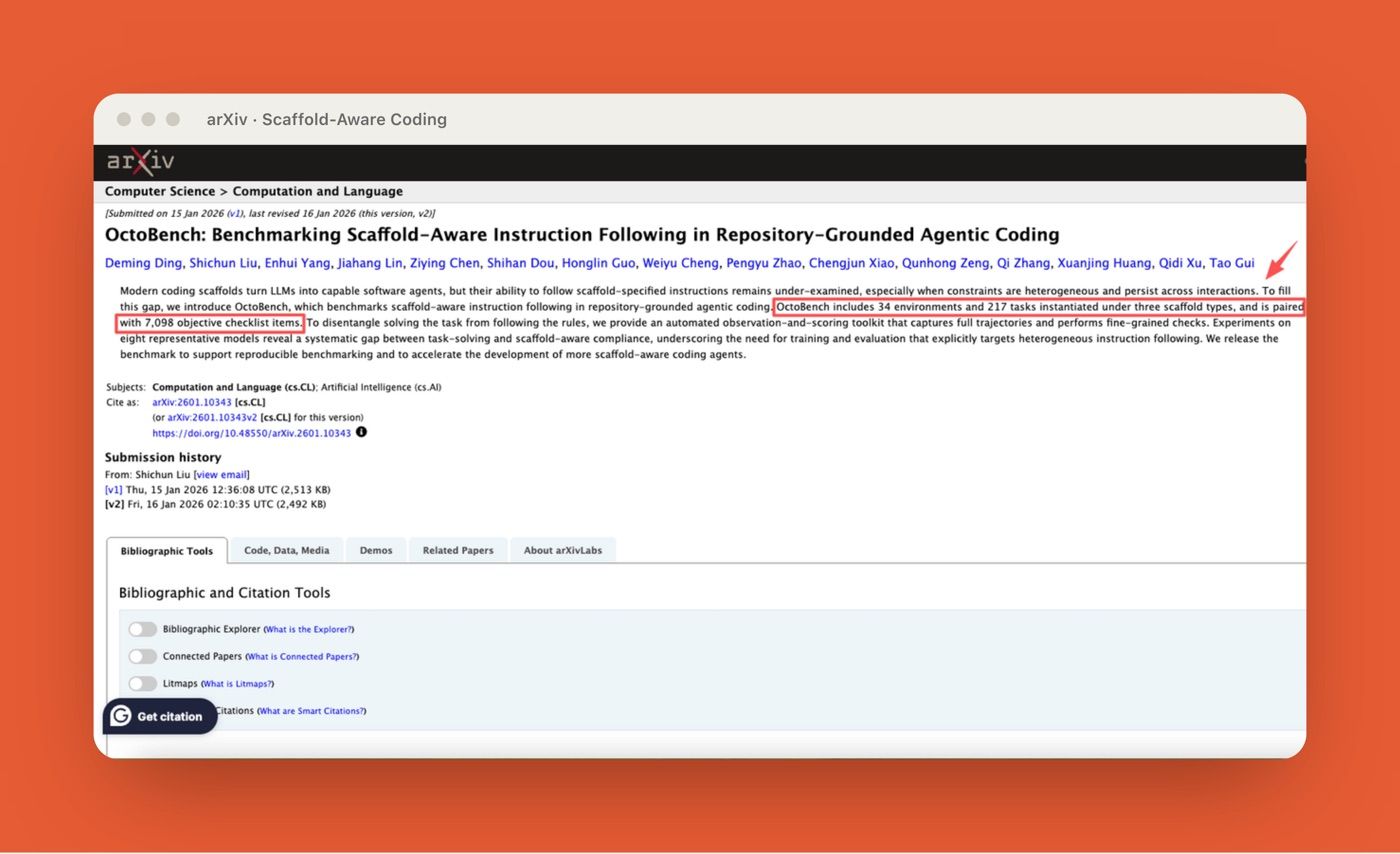
Task: Click the view email link
Action: [221, 474]
